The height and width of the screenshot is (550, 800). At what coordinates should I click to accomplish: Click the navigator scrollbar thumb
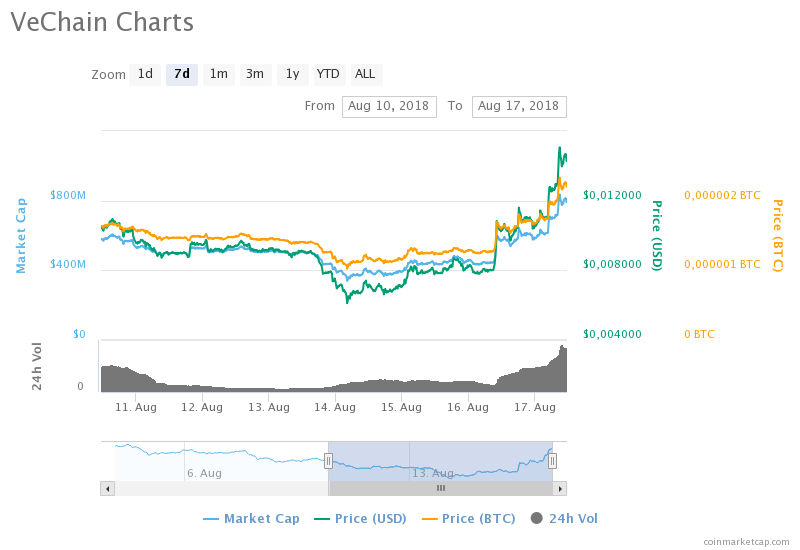point(441,489)
